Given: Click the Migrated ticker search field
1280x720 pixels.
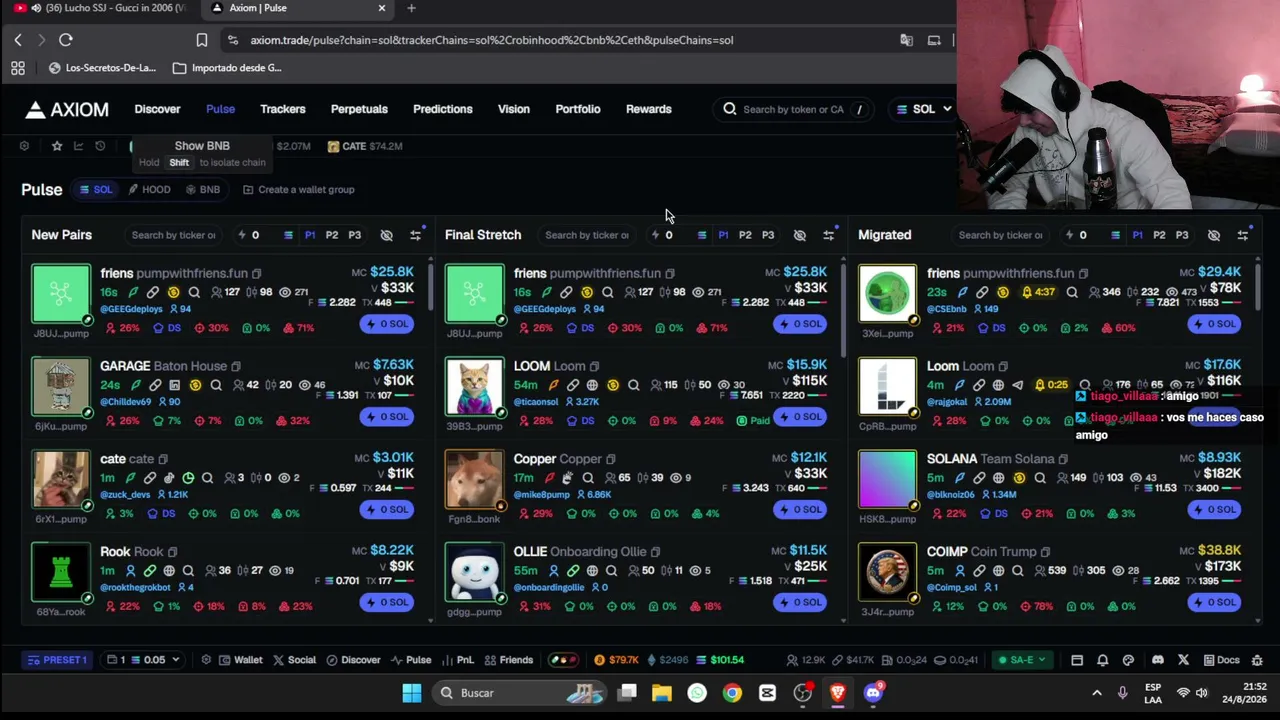Looking at the screenshot, I should point(1000,235).
